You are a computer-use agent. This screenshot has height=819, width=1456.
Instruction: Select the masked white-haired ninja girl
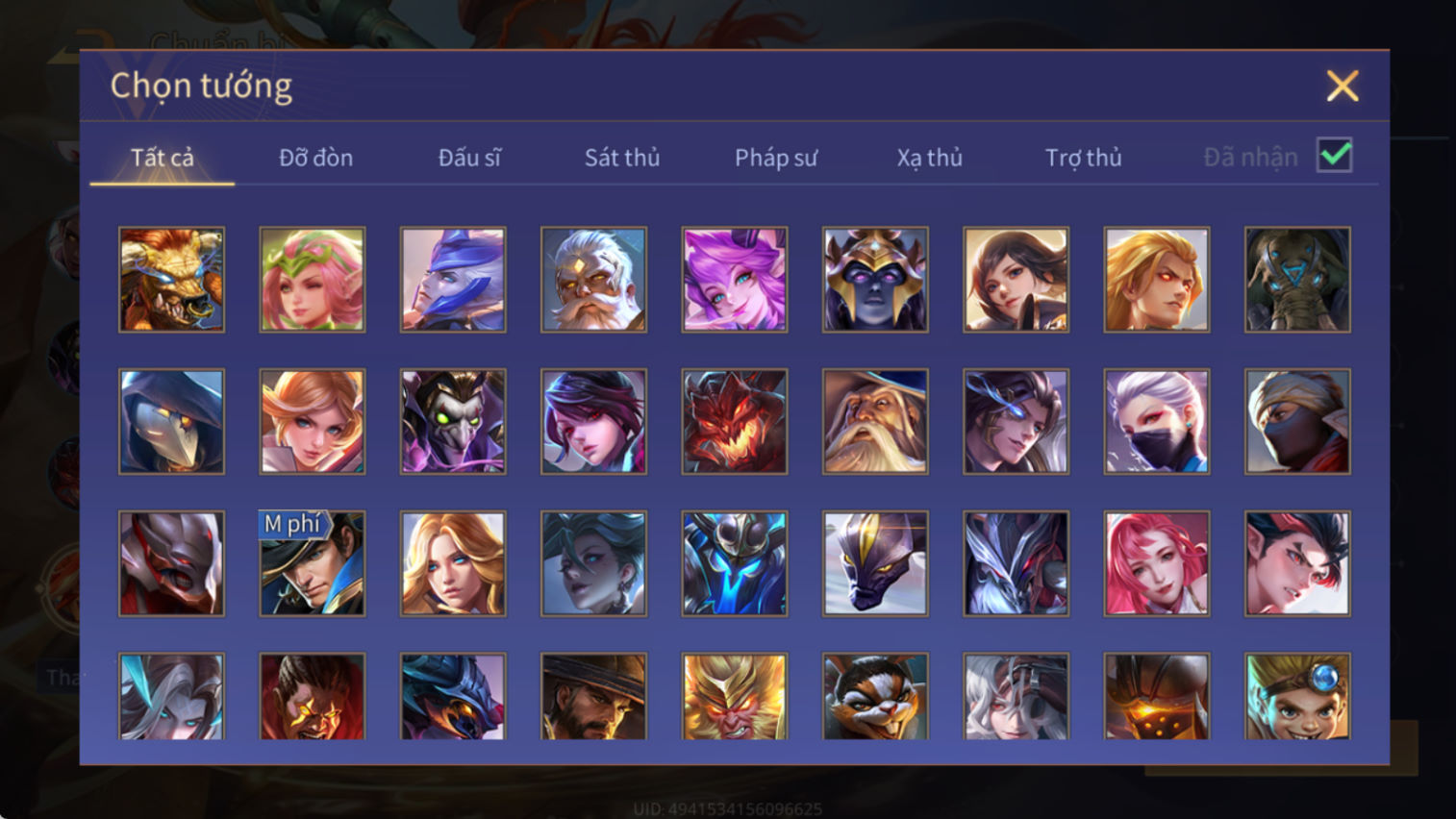click(1157, 422)
